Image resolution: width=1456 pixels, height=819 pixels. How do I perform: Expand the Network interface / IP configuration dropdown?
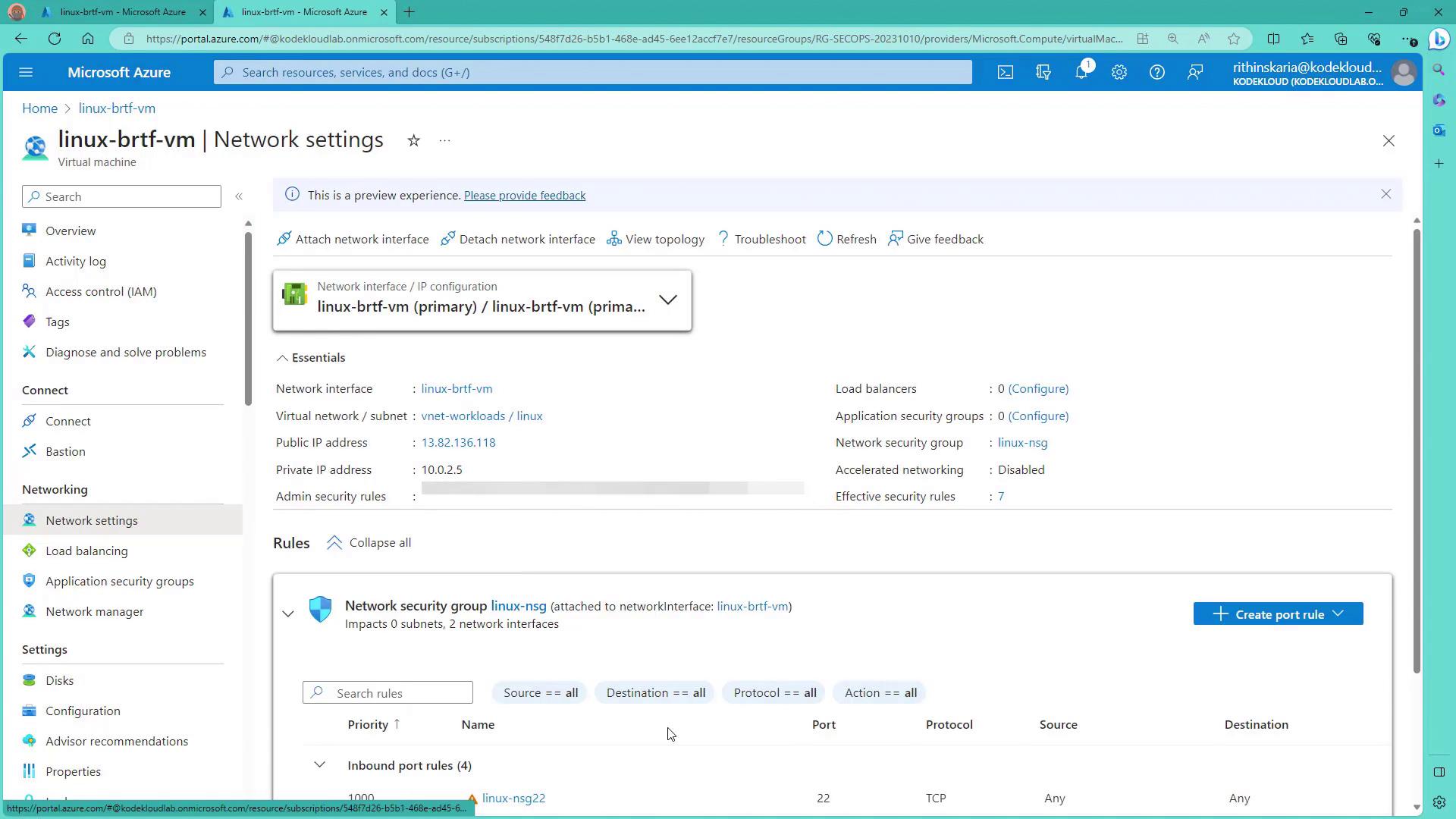pyautogui.click(x=667, y=300)
